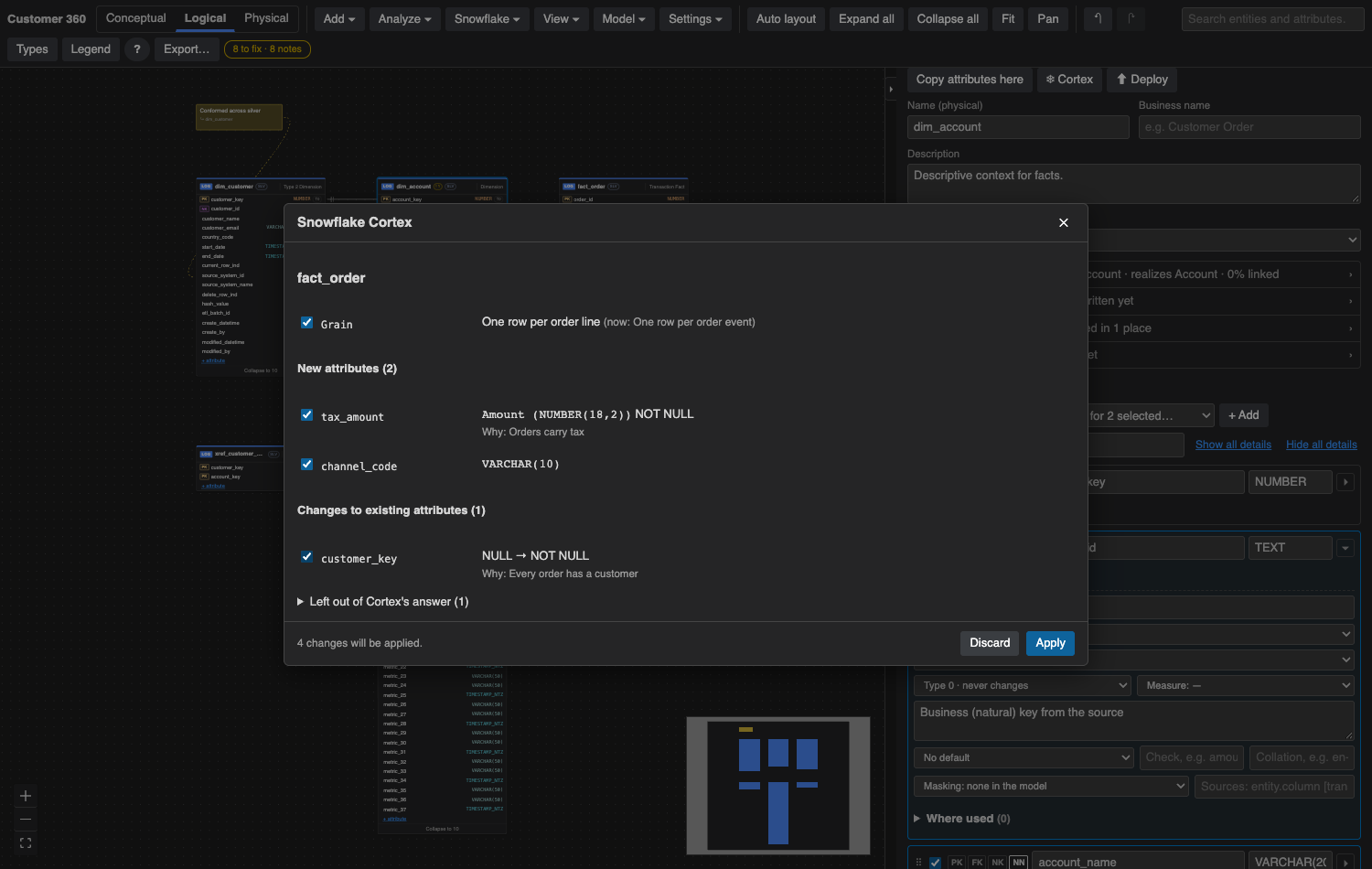Click the PK flag on account_name row
This screenshot has width=1372, height=869.
pyautogui.click(x=957, y=863)
